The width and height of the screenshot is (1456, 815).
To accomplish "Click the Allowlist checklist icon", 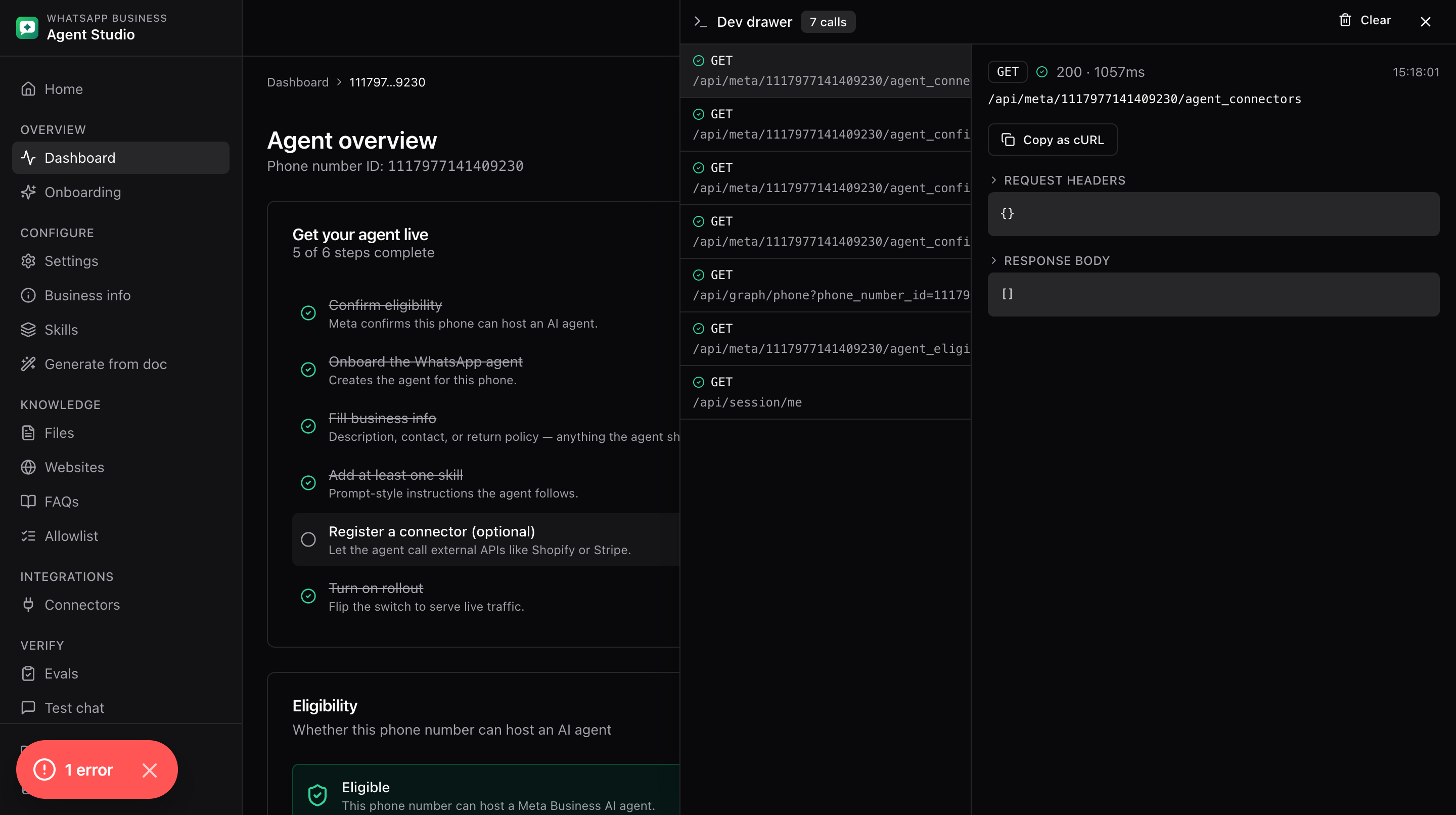I will click(x=28, y=536).
